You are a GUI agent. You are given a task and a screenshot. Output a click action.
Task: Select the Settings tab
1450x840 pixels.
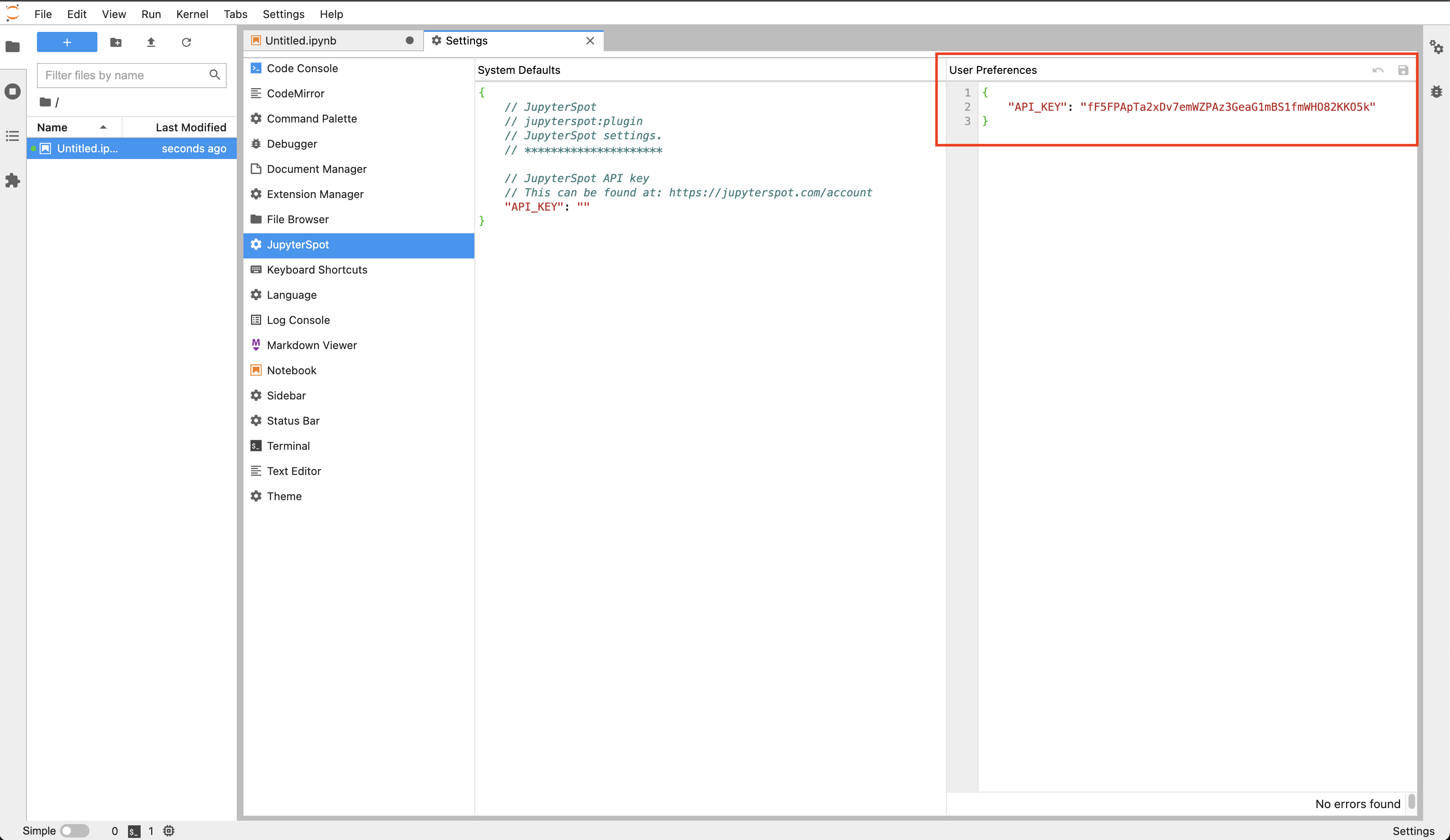pos(513,40)
